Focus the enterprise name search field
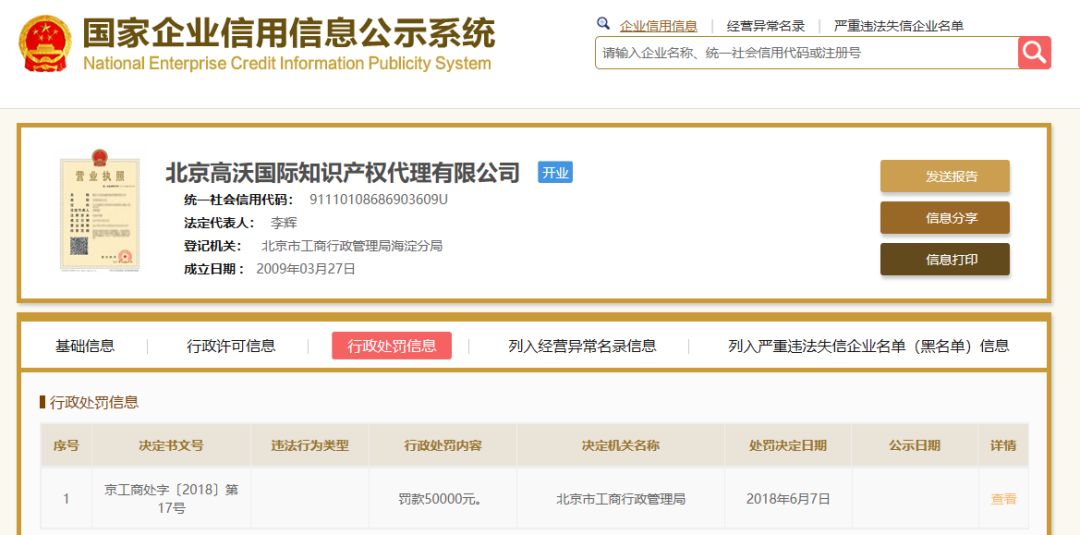Viewport: 1080px width, 535px height. [x=807, y=52]
